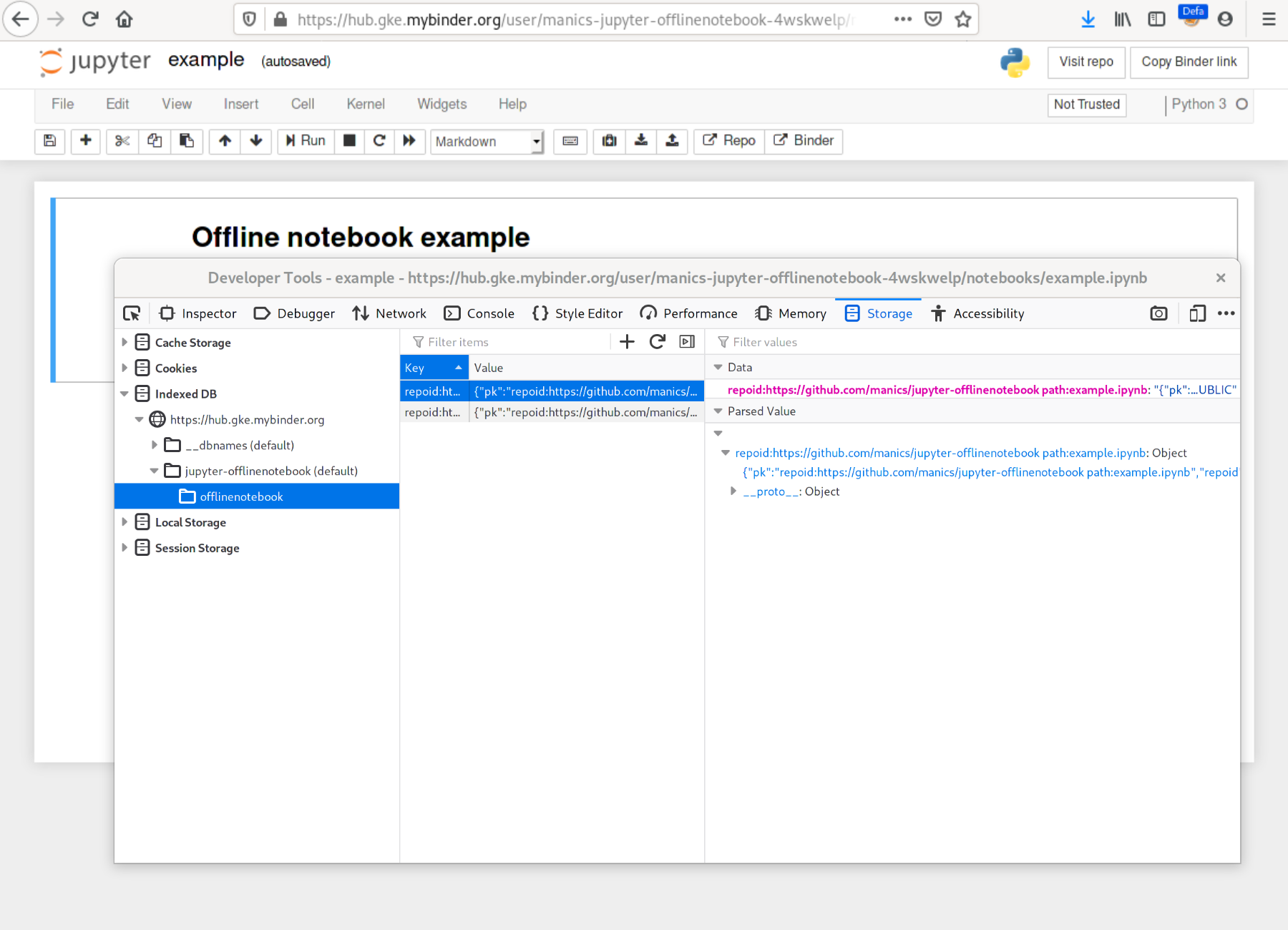This screenshot has height=930, width=1288.
Task: Move the selected cell up
Action: [x=224, y=141]
